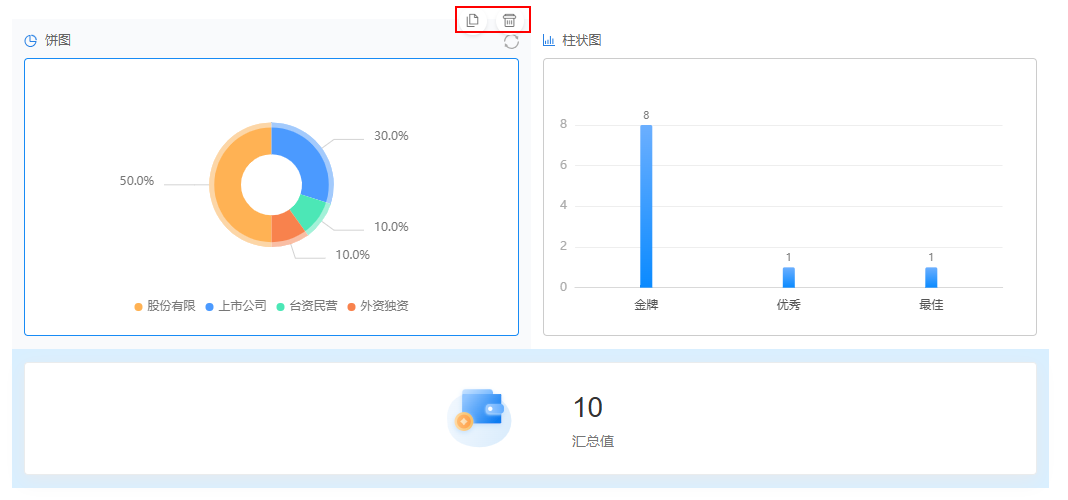Toggle the 外资独资 legend item
Image resolution: width=1068 pixels, height=500 pixels.
(x=378, y=307)
